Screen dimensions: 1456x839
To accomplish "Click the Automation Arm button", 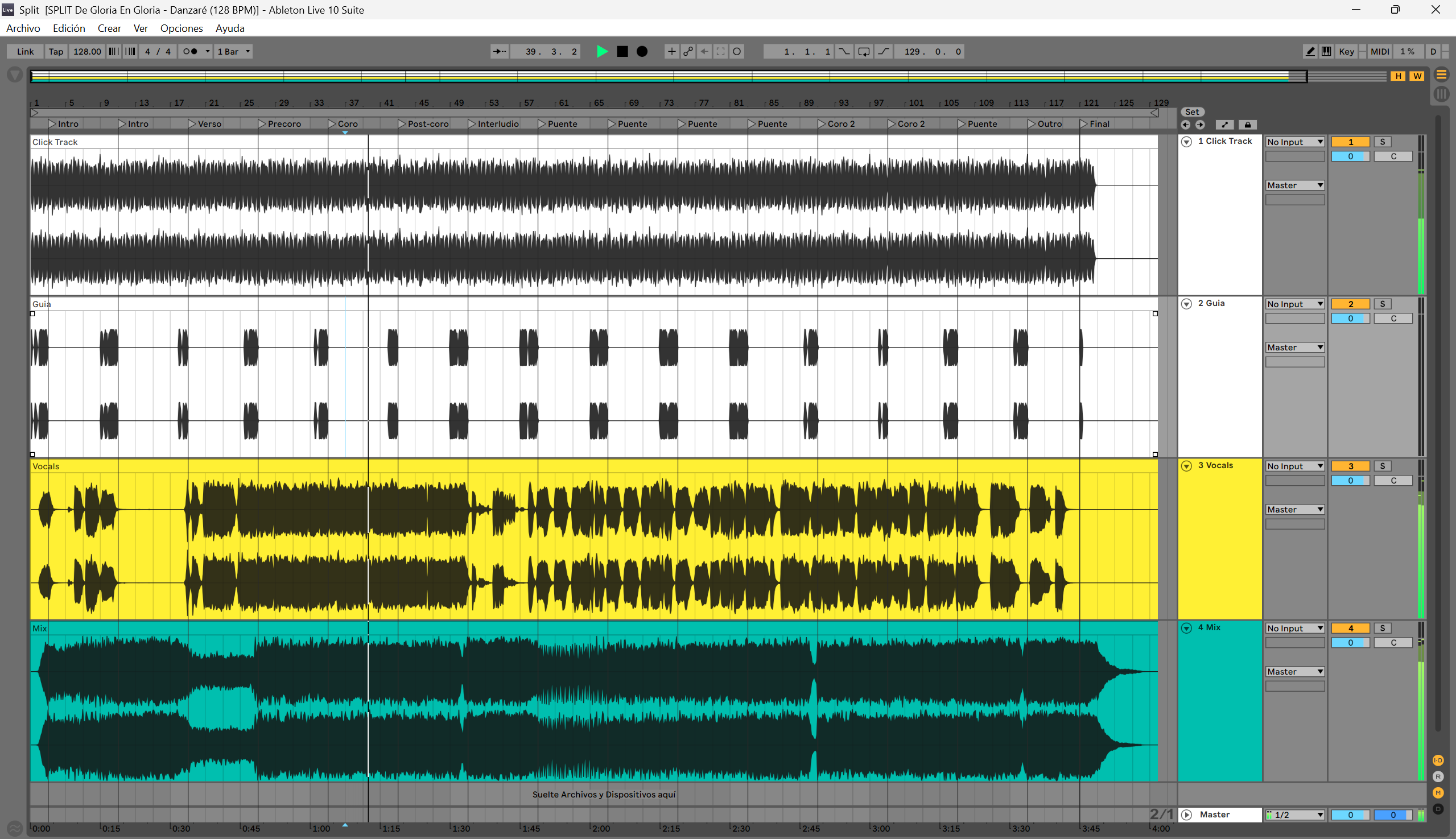I will click(688, 51).
